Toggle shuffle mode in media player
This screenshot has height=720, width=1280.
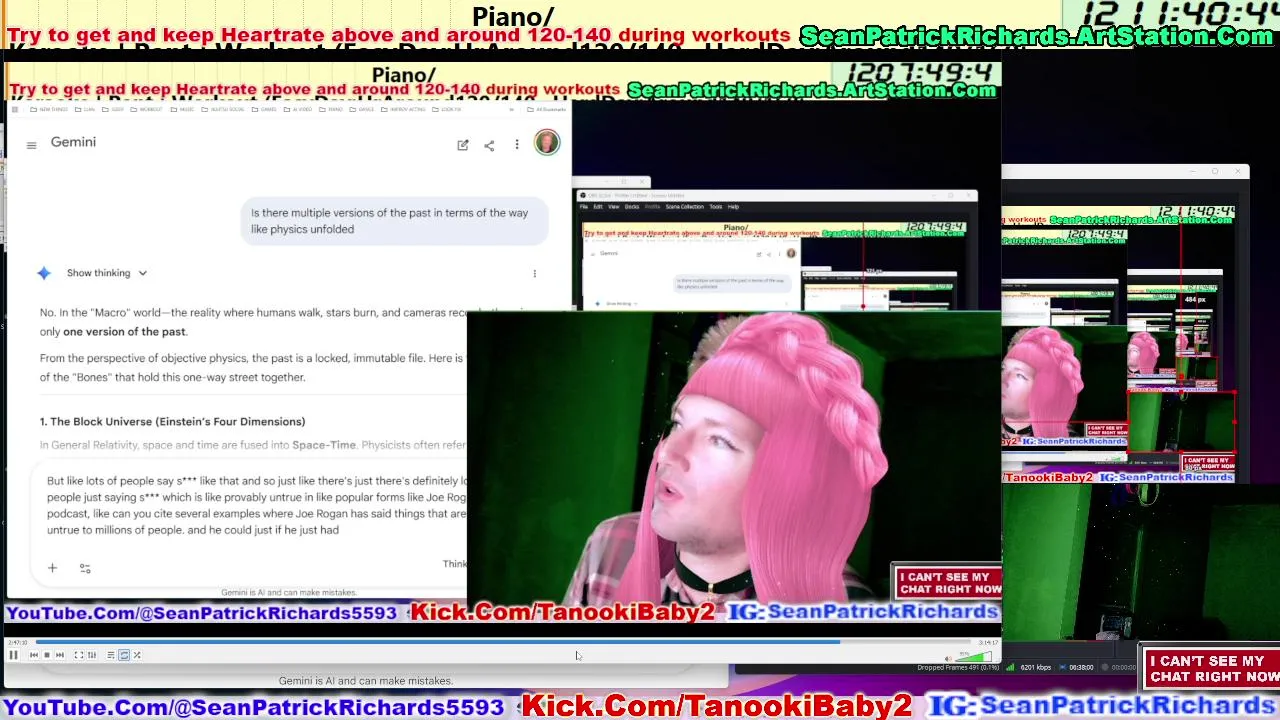click(x=137, y=655)
